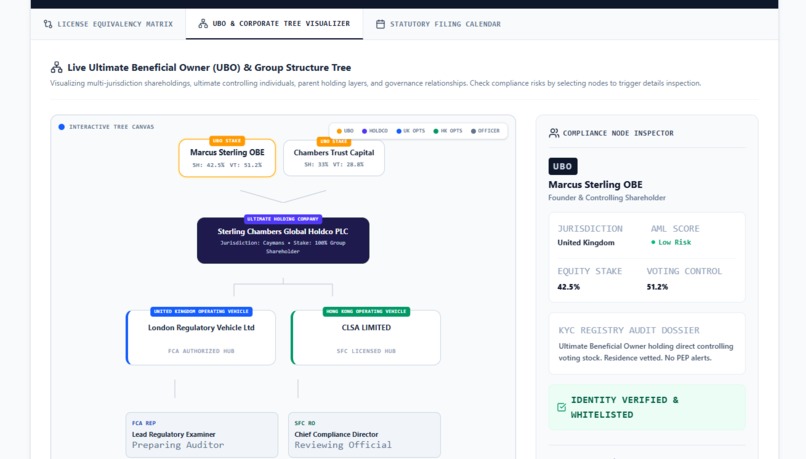Click the orange UBO legend swatch

pyautogui.click(x=339, y=131)
